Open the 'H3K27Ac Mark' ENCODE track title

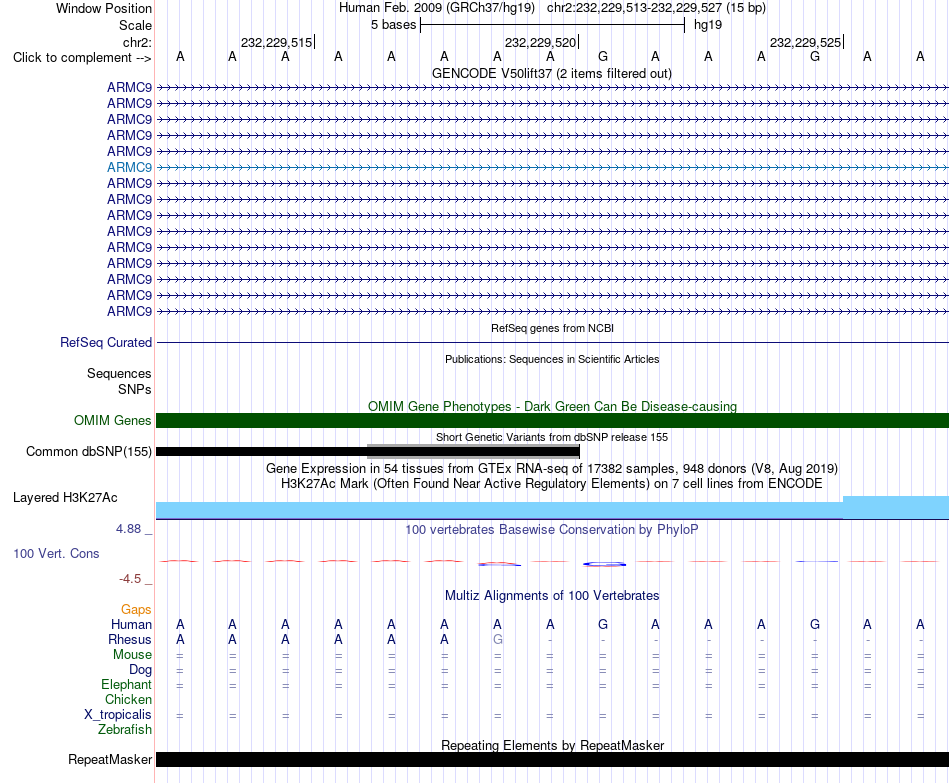click(552, 484)
